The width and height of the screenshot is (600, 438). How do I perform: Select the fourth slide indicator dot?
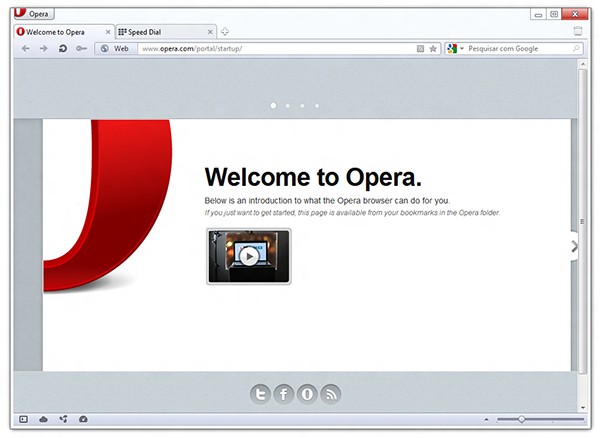point(317,106)
